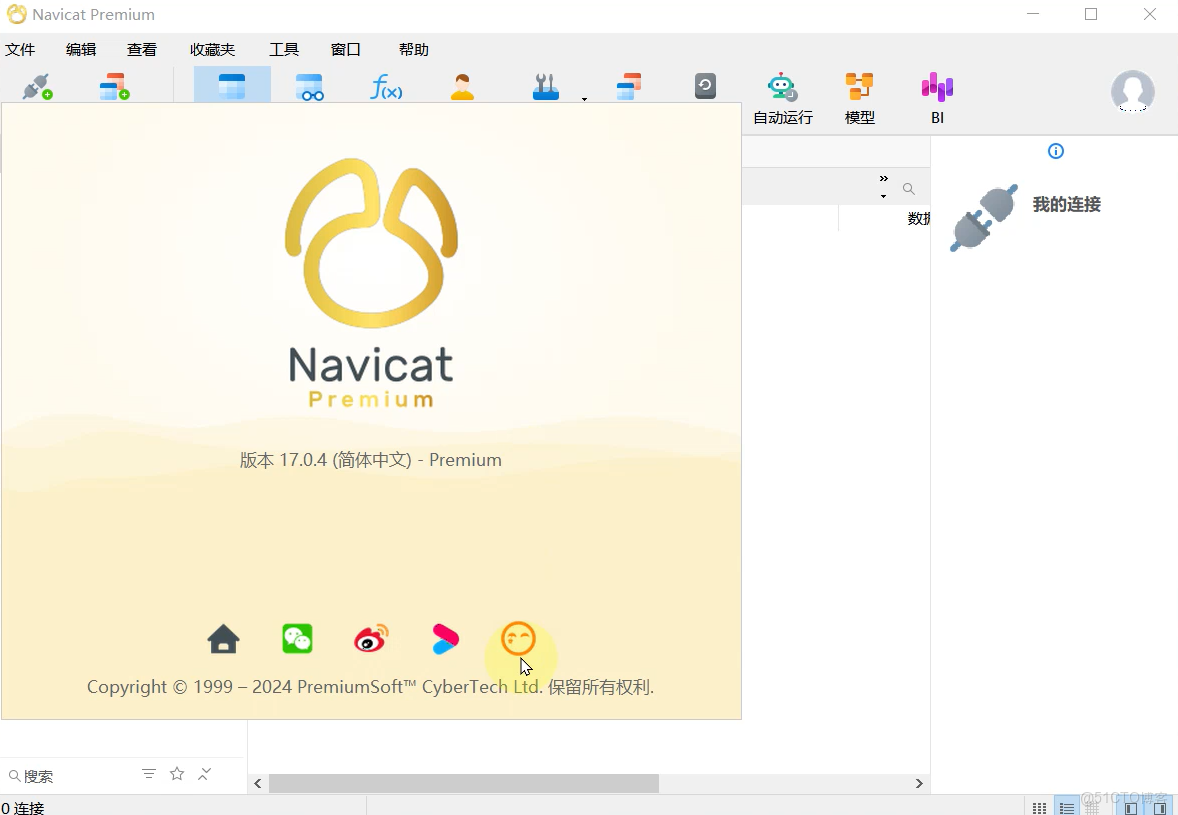Toggle the left pane visibility button
The height and width of the screenshot is (815, 1178).
pyautogui.click(x=1131, y=806)
